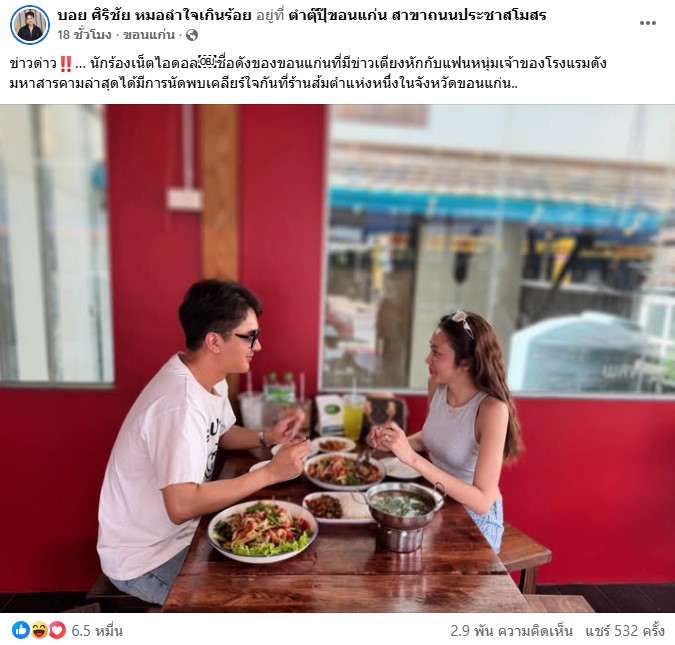Image resolution: width=675 pixels, height=645 pixels.
Task: Open check-in place ตำตุ๊ปุ๊ขอนแก่น สาขาถนนประชาสโมสร
Action: pos(417,16)
